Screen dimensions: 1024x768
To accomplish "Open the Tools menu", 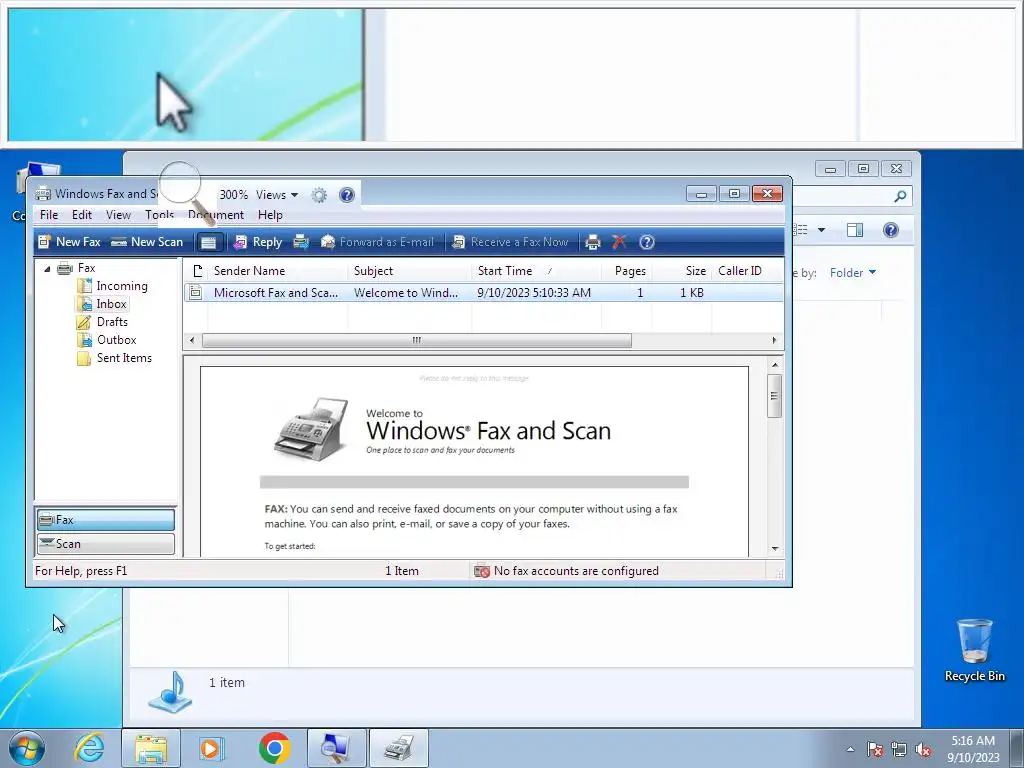I will click(159, 215).
